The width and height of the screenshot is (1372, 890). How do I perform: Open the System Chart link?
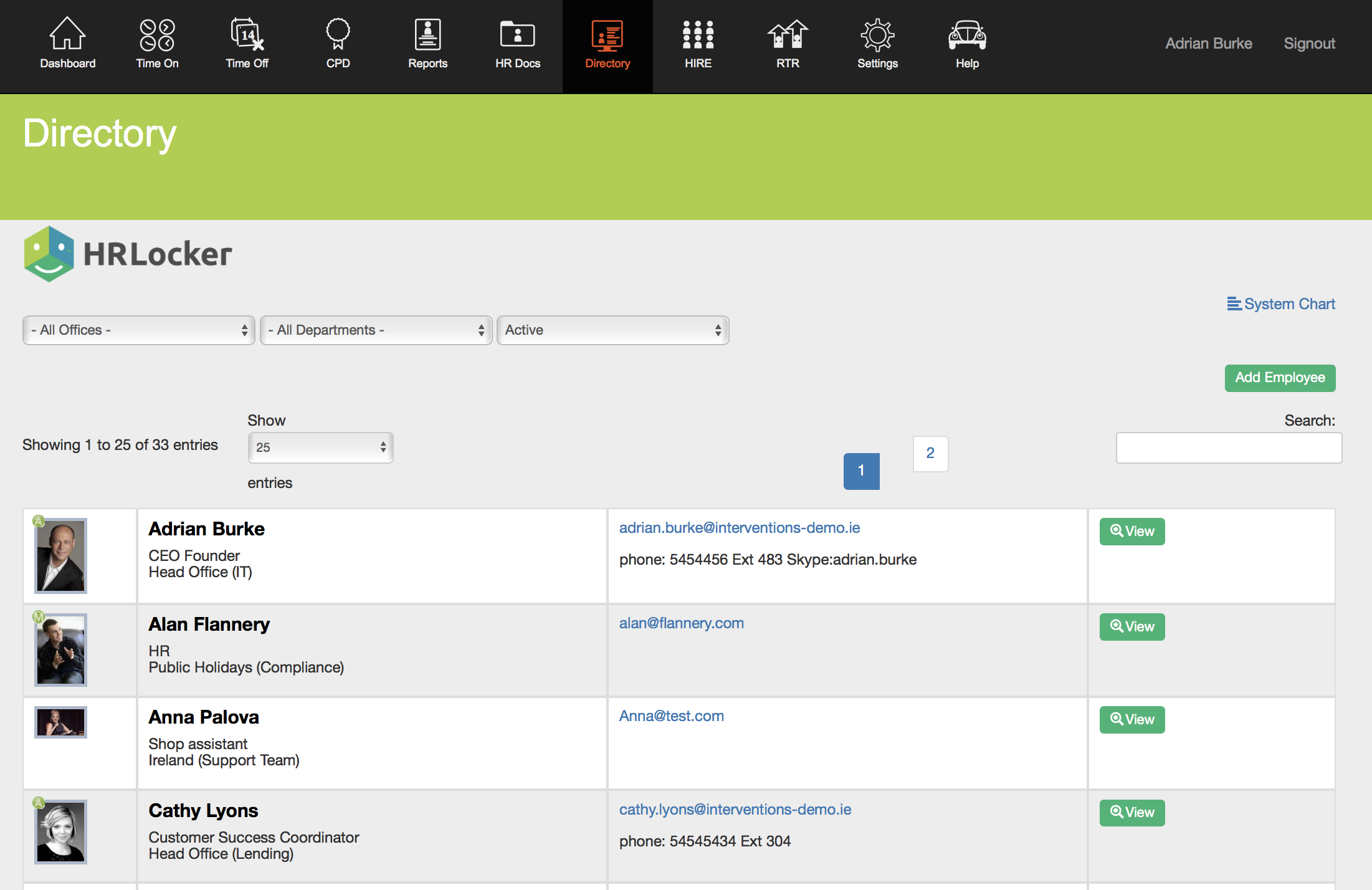1281,304
